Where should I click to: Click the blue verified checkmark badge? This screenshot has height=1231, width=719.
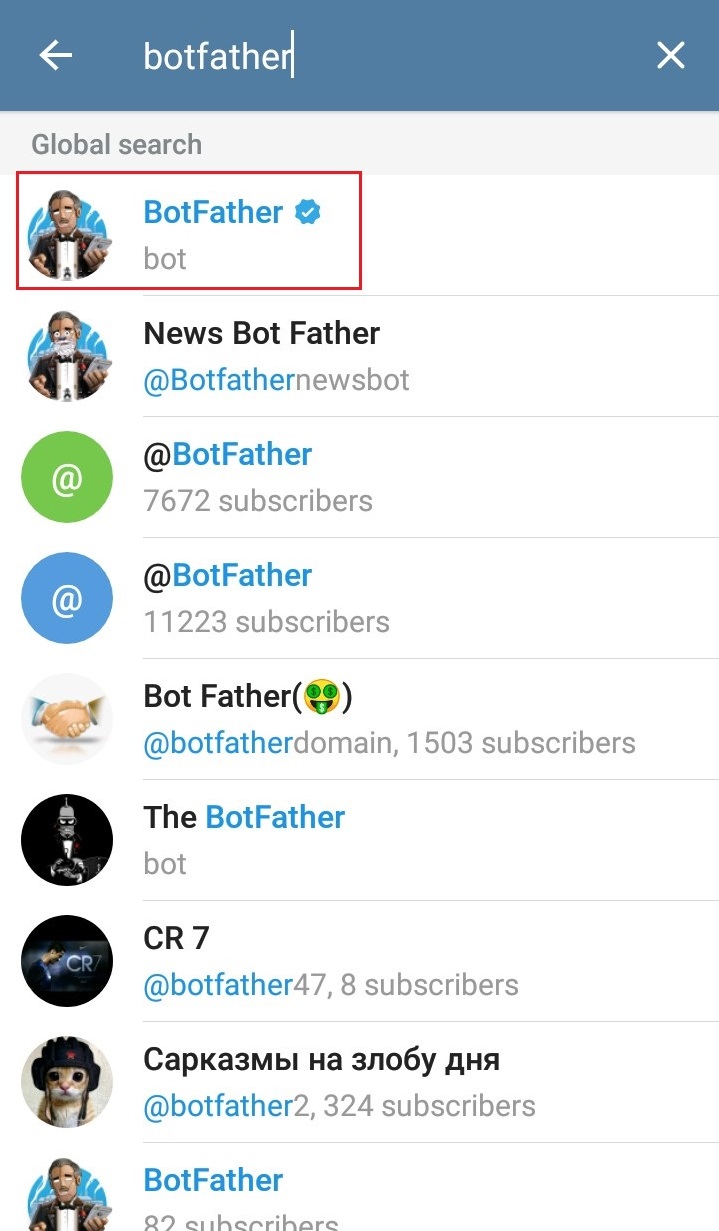tap(308, 212)
